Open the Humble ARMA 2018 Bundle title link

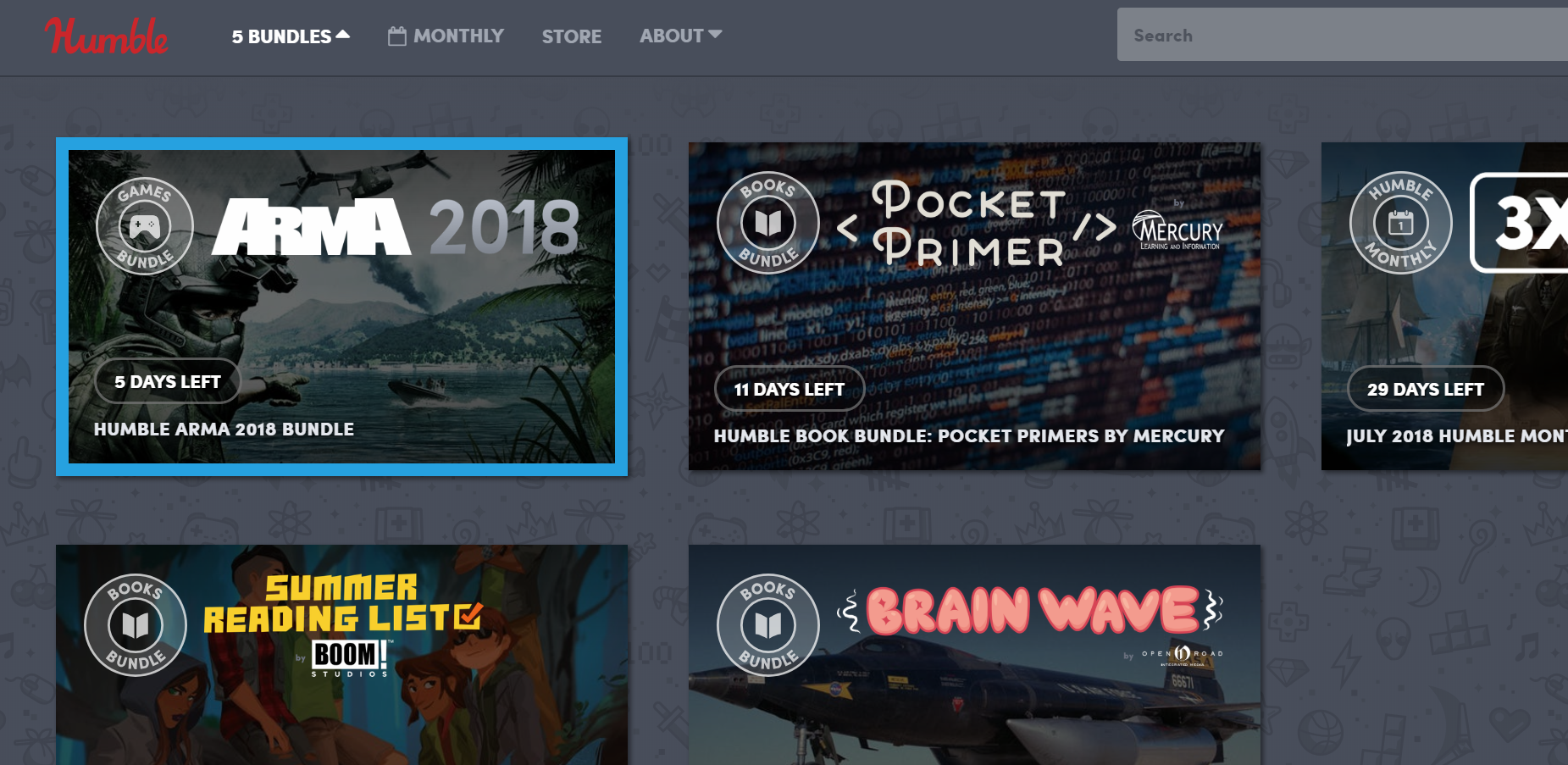224,430
